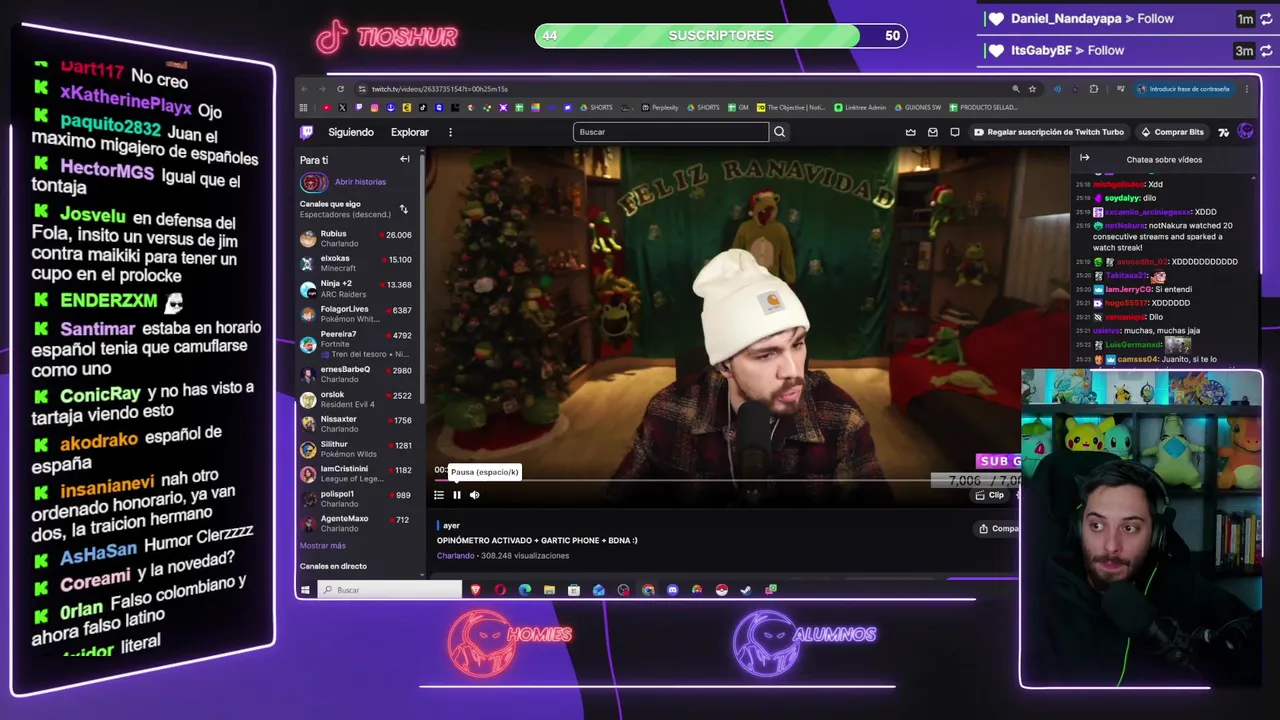Mute the video player volume
1280x720 pixels.
(x=475, y=495)
